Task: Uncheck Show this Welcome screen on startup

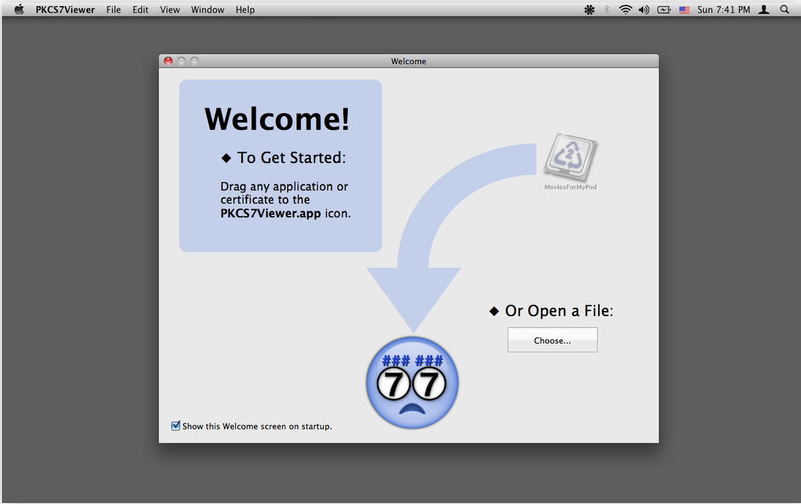Action: point(176,426)
